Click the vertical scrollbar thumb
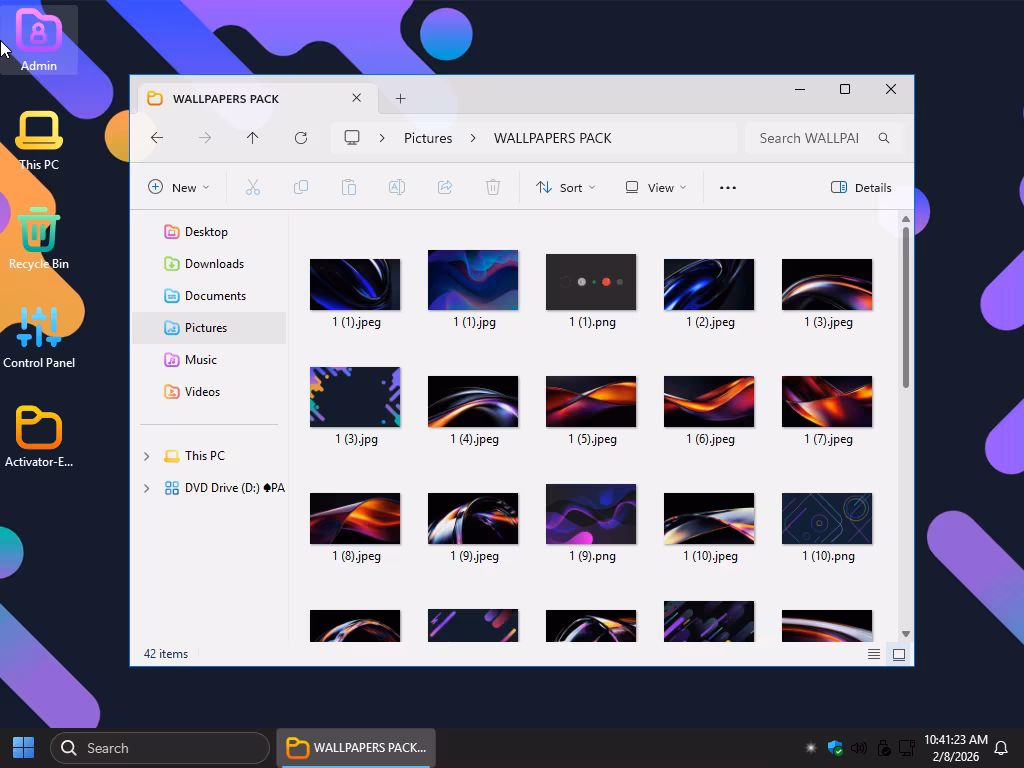This screenshot has height=768, width=1024. pos(906,306)
